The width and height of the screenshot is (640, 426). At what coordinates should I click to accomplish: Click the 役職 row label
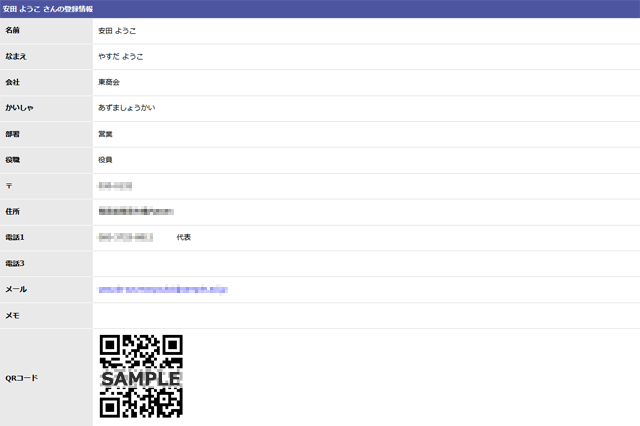pyautogui.click(x=12, y=160)
